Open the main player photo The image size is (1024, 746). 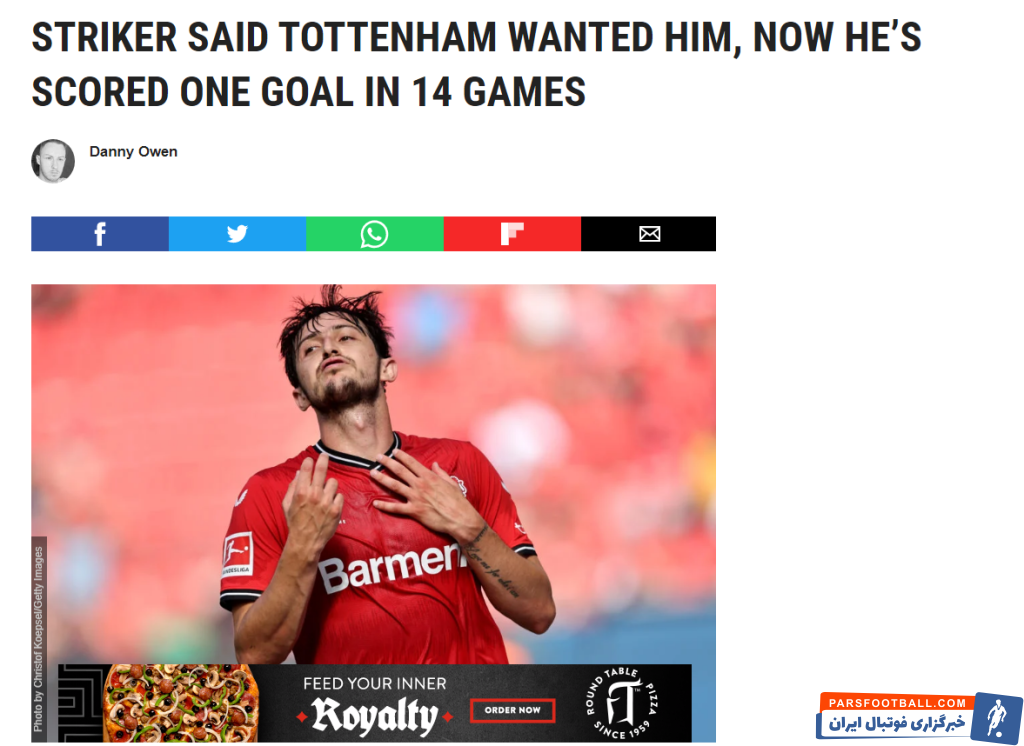point(374,474)
